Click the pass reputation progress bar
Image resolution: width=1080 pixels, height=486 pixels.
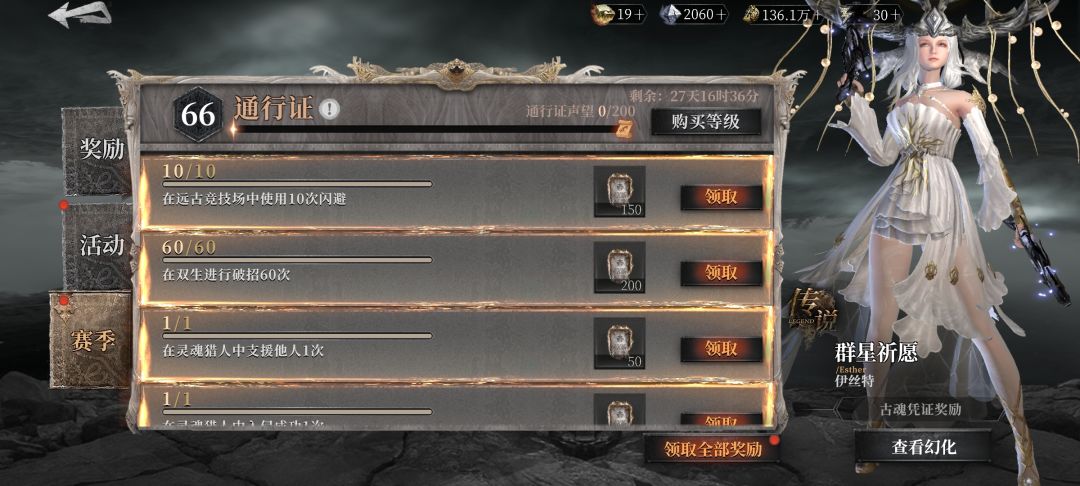click(x=425, y=129)
